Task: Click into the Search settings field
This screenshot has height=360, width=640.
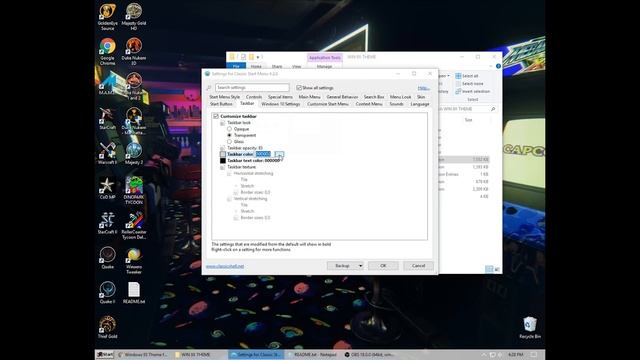Action: pos(252,88)
